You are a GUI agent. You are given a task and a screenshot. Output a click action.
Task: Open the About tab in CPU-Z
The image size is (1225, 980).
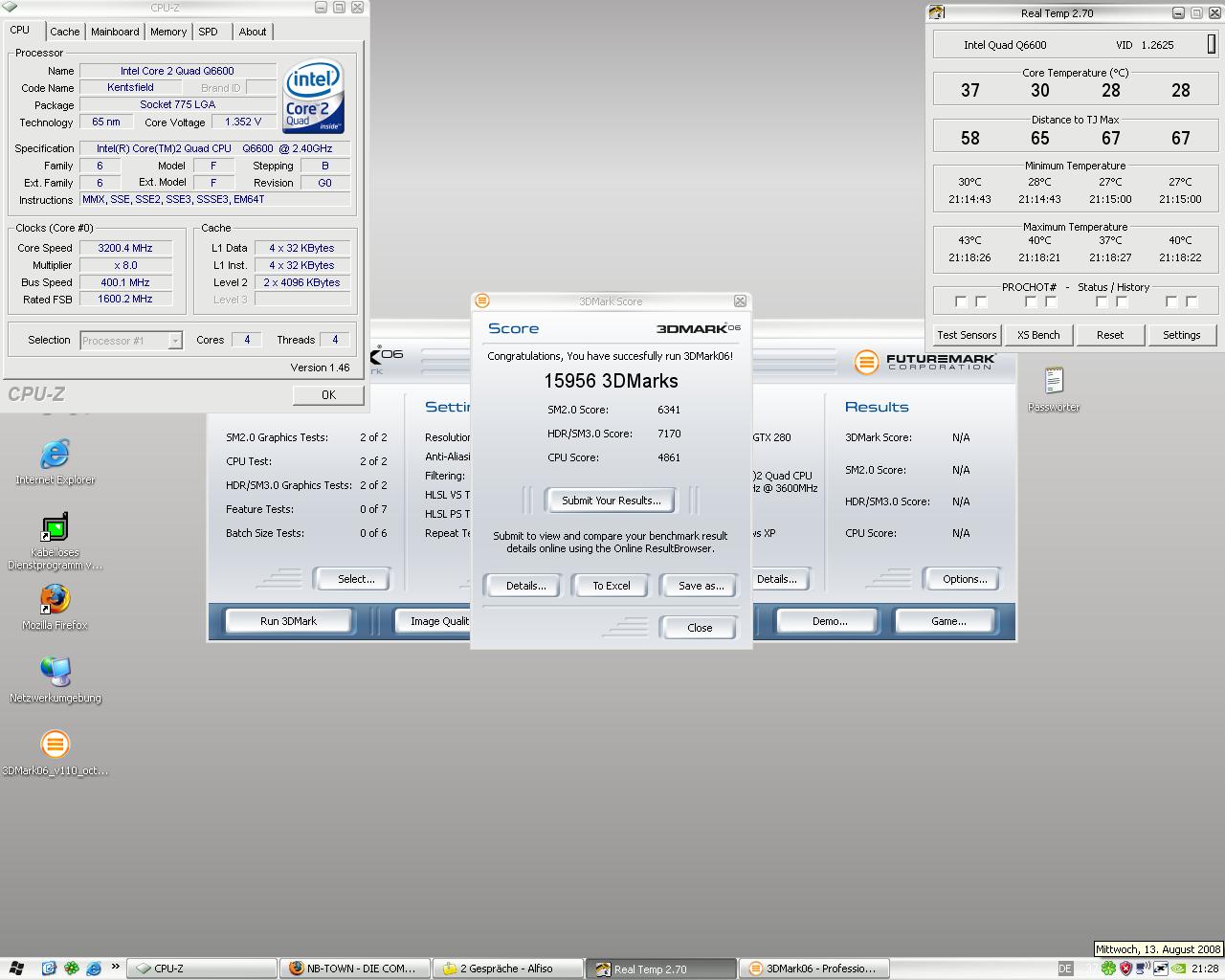[253, 32]
